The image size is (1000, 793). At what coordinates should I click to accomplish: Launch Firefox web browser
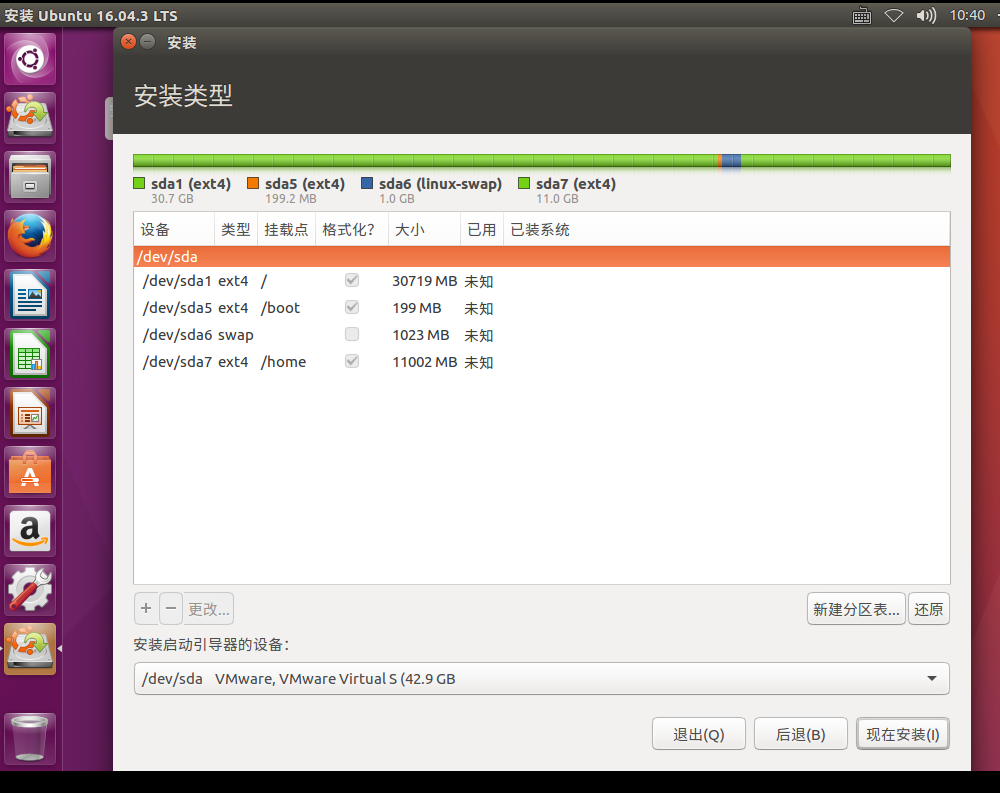30,235
